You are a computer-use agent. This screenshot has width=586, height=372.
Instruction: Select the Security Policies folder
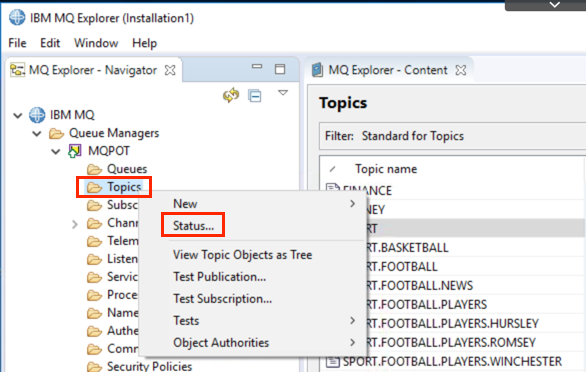pyautogui.click(x=139, y=366)
